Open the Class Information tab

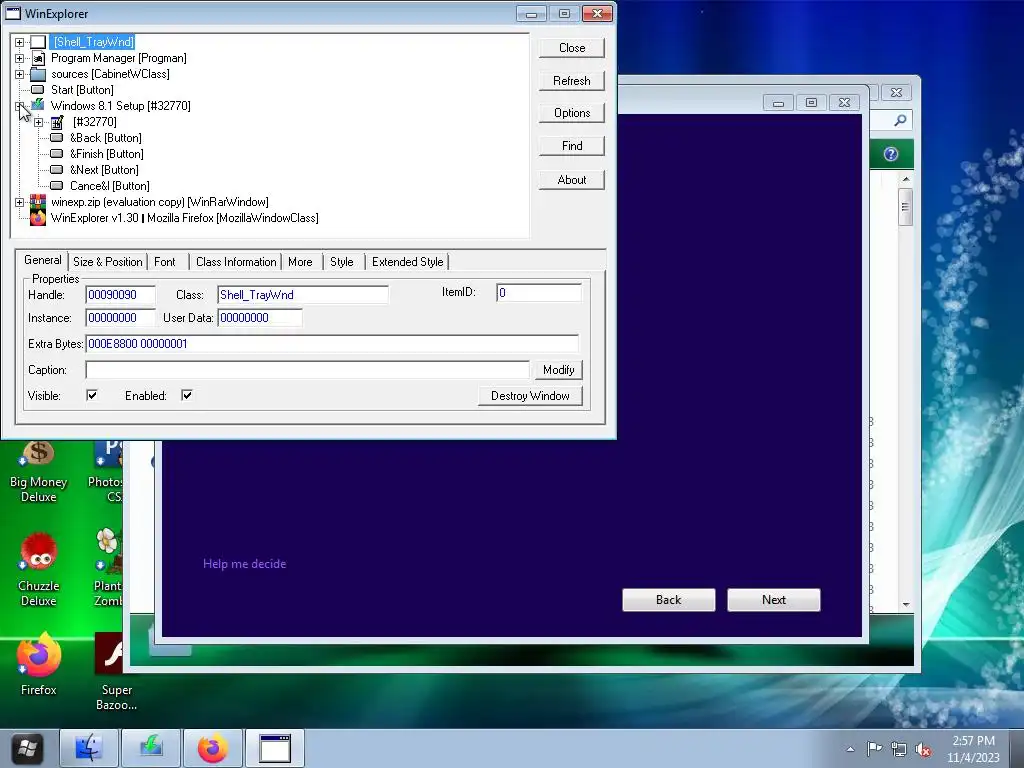[x=236, y=262]
